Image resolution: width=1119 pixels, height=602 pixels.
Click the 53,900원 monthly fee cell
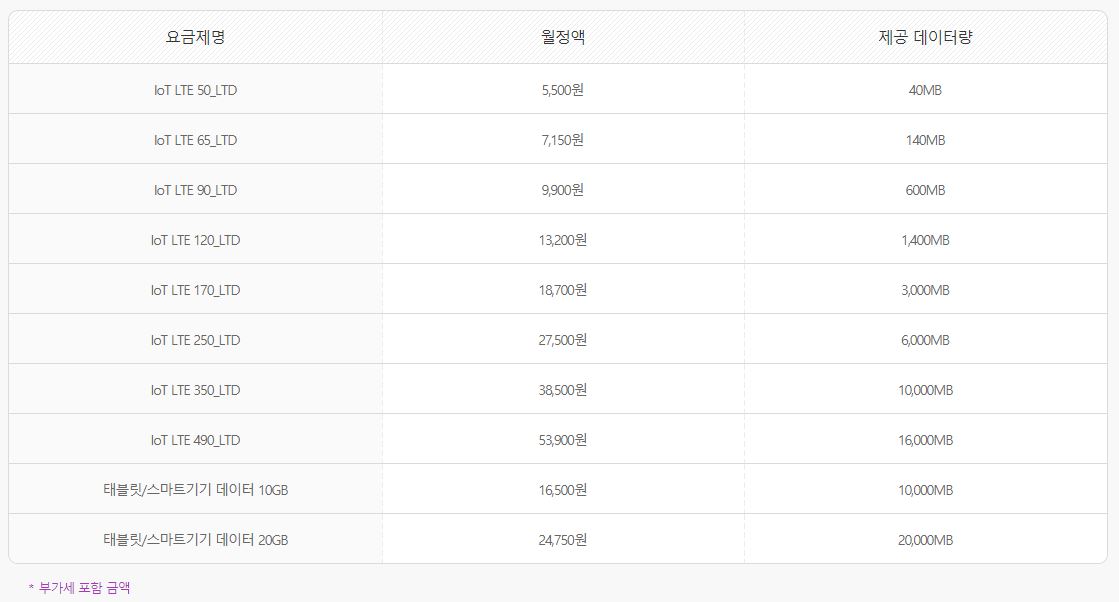point(562,440)
